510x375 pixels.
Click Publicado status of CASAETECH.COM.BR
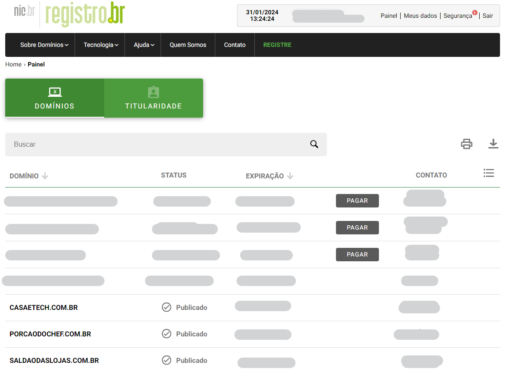[191, 307]
